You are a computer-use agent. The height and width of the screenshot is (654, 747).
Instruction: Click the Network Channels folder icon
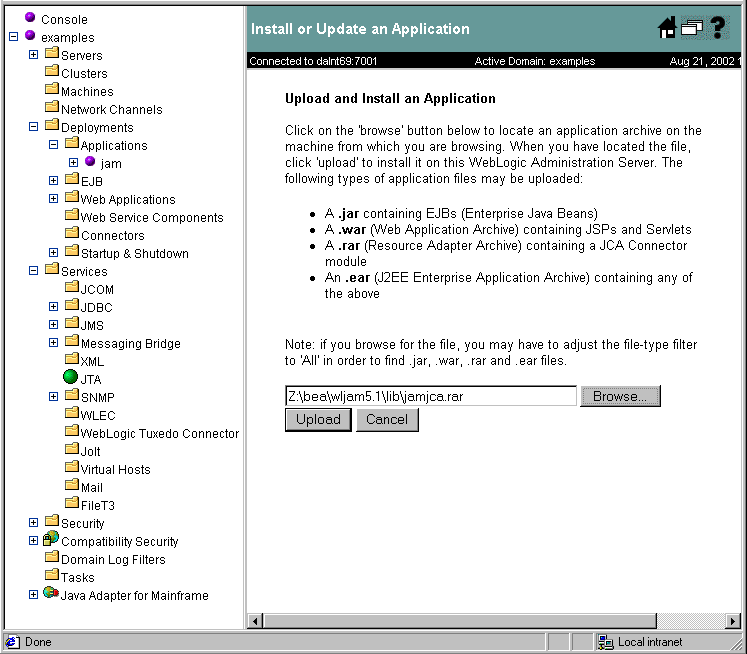point(51,107)
